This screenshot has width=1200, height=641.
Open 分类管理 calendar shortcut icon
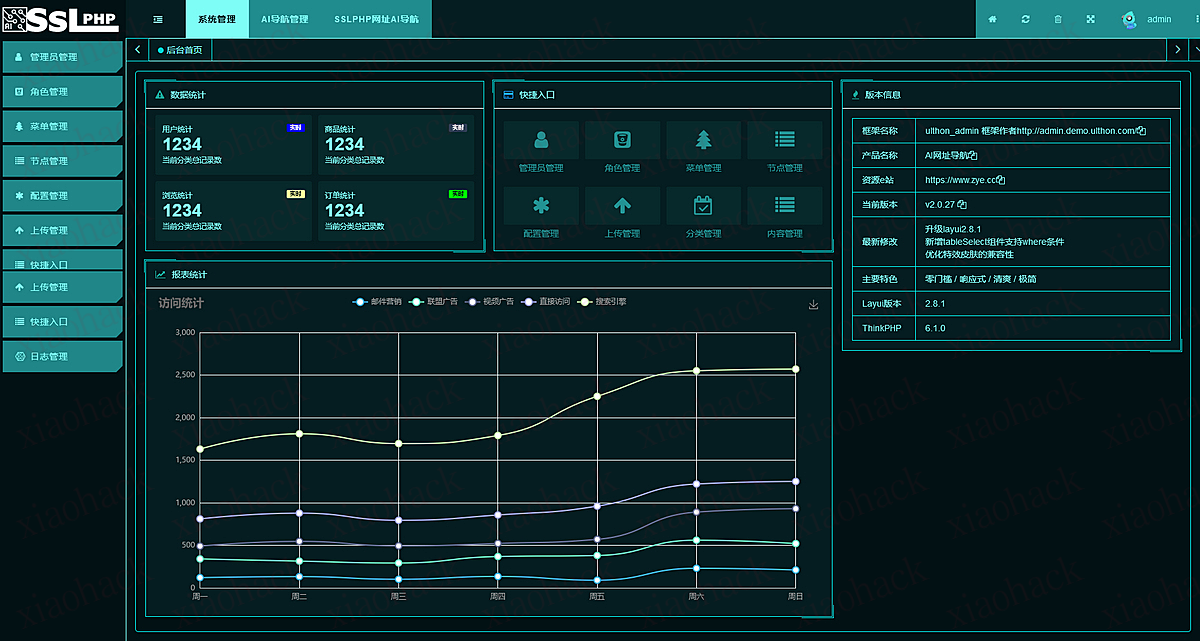(703, 206)
